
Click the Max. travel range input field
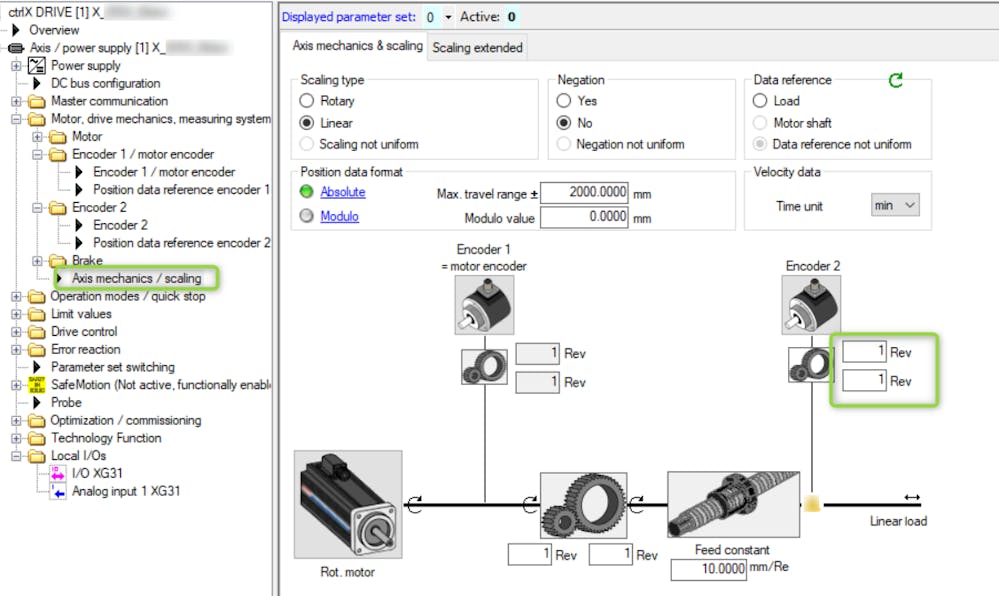click(x=584, y=193)
